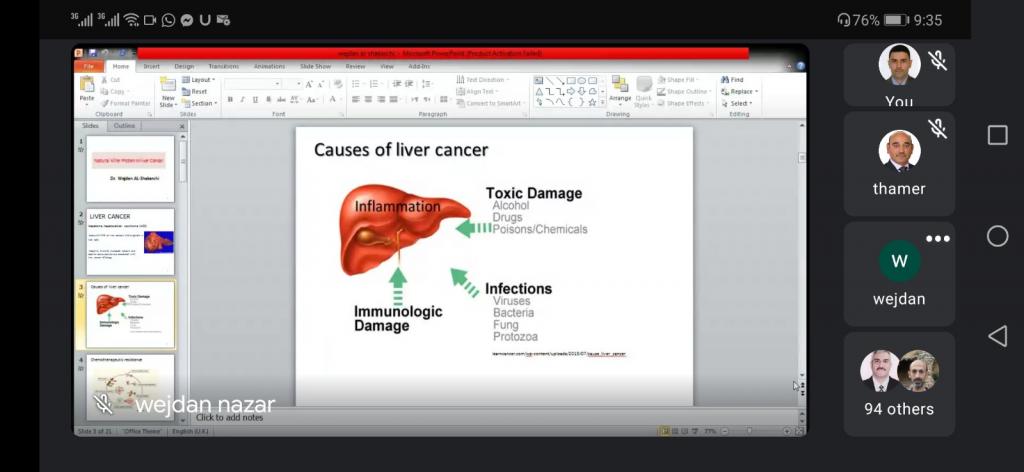The width and height of the screenshot is (1024, 472).
Task: Click the Replace button
Action: [738, 91]
